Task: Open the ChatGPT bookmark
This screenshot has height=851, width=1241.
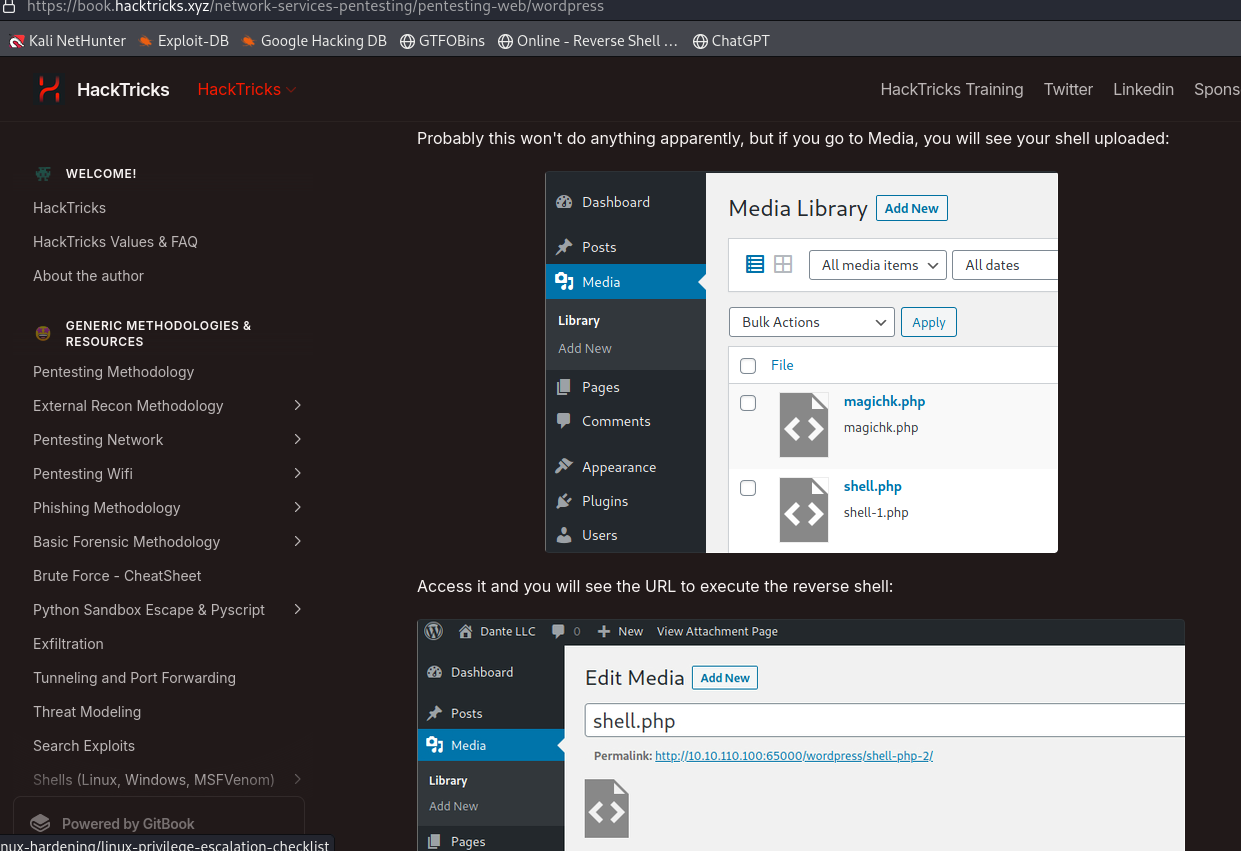Action: point(731,41)
